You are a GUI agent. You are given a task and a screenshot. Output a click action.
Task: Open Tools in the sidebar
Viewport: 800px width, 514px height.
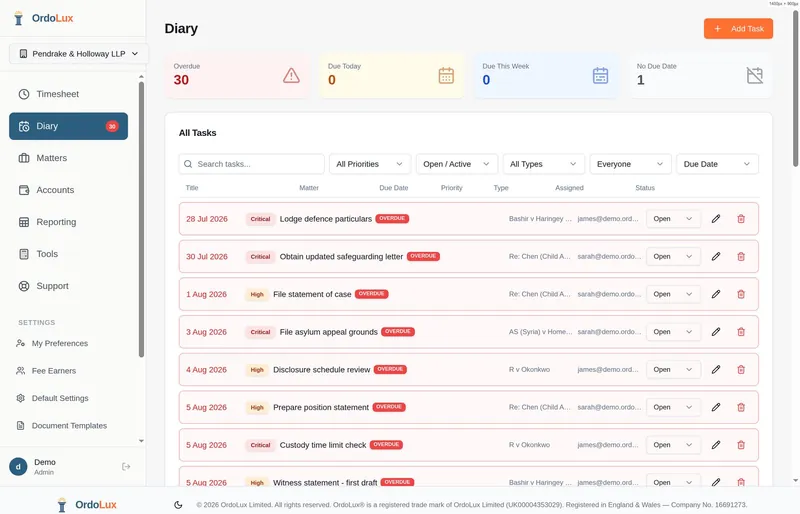point(68,254)
